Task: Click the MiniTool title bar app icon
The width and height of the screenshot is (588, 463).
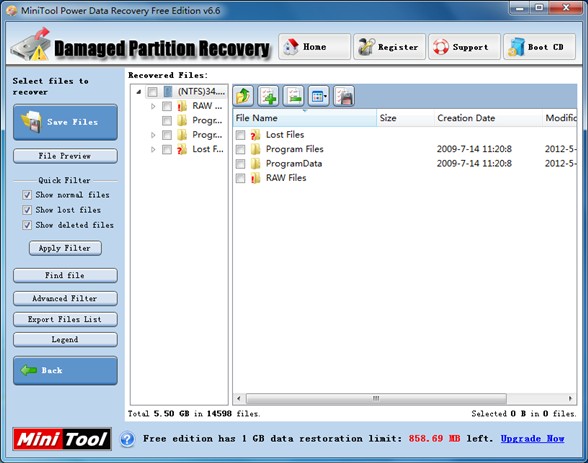Action: pos(12,10)
